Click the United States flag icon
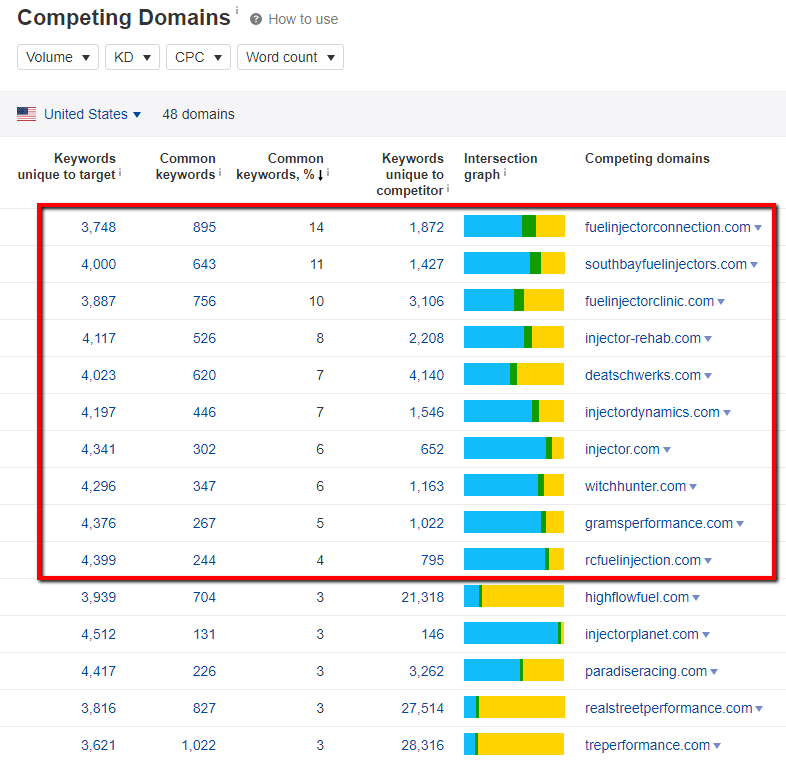Viewport: 786px width, 762px height. pos(27,114)
